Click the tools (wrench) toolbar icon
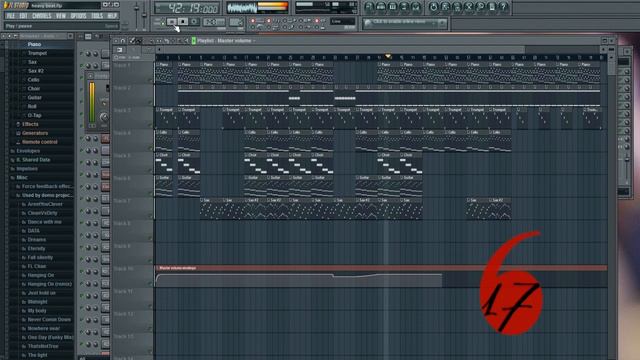The width and height of the screenshot is (640, 360). (469, 7)
